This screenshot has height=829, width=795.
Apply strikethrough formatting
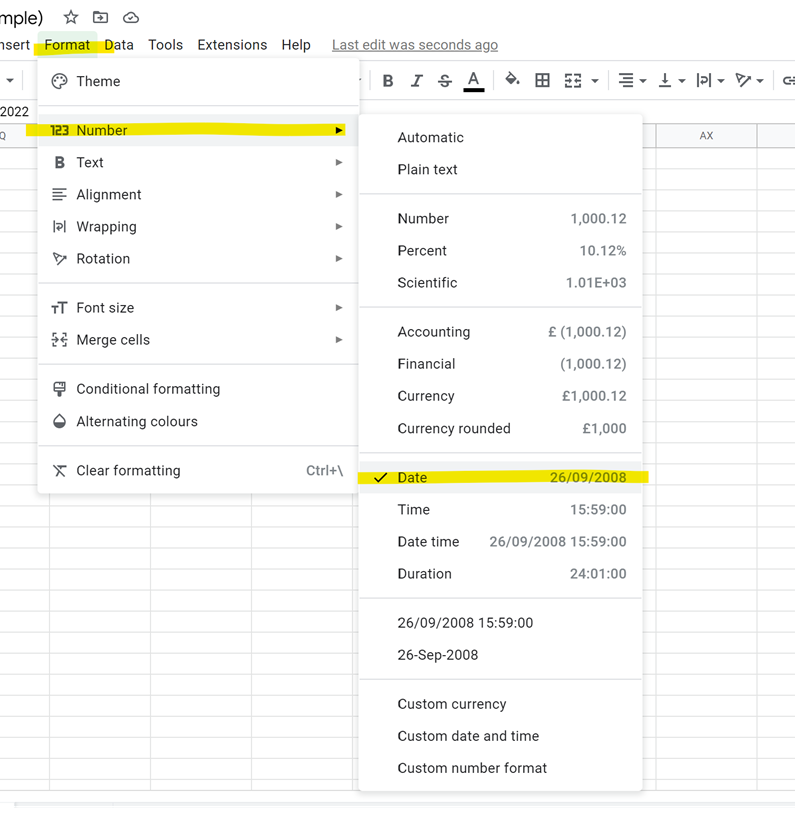point(445,81)
